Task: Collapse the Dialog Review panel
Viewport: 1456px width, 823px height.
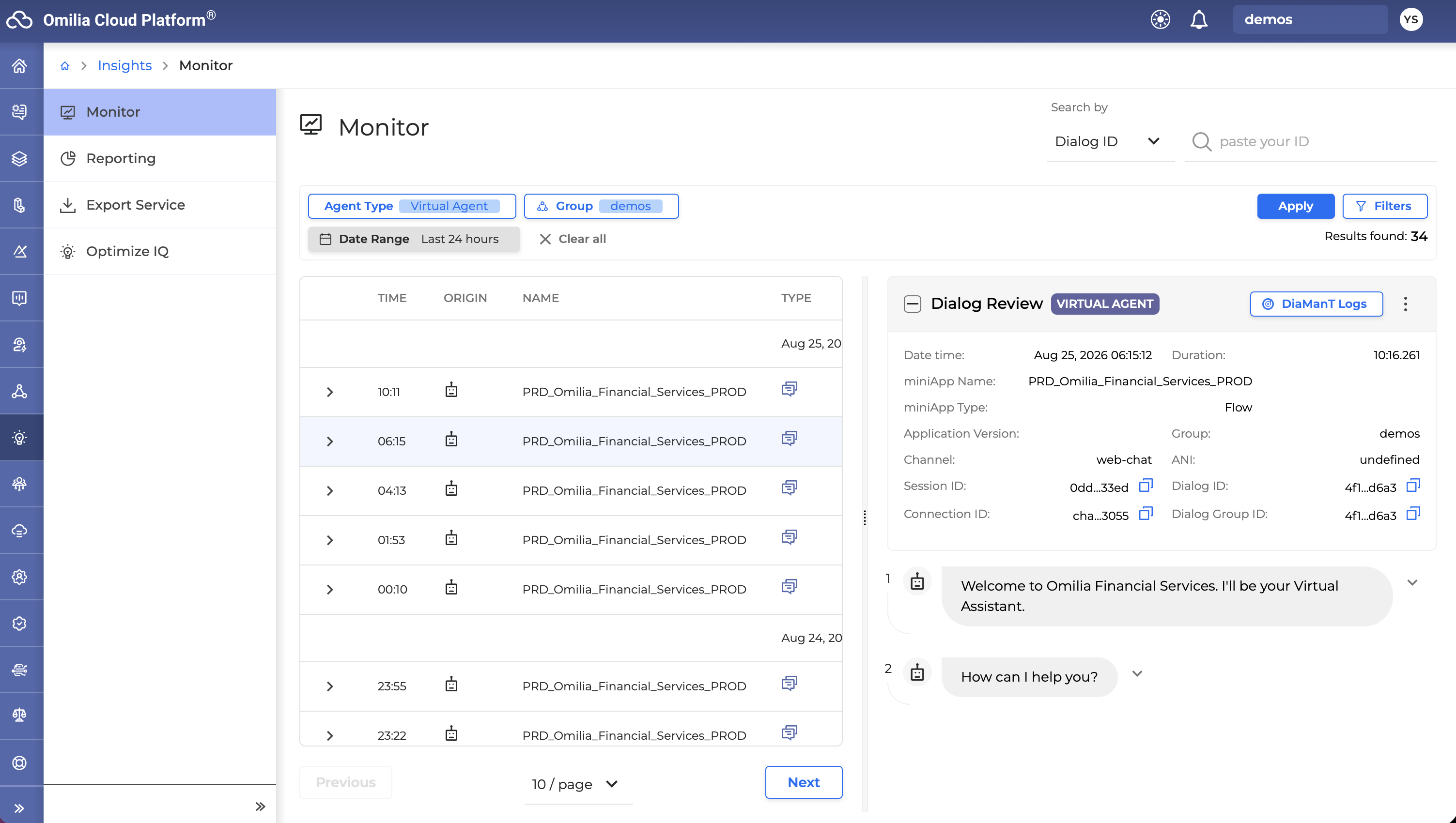Action: click(x=912, y=304)
